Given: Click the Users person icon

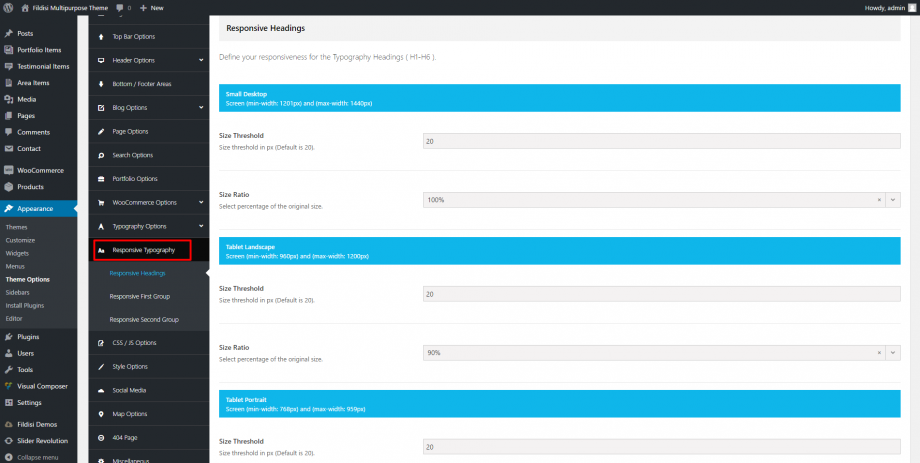Looking at the screenshot, I should click(x=9, y=353).
